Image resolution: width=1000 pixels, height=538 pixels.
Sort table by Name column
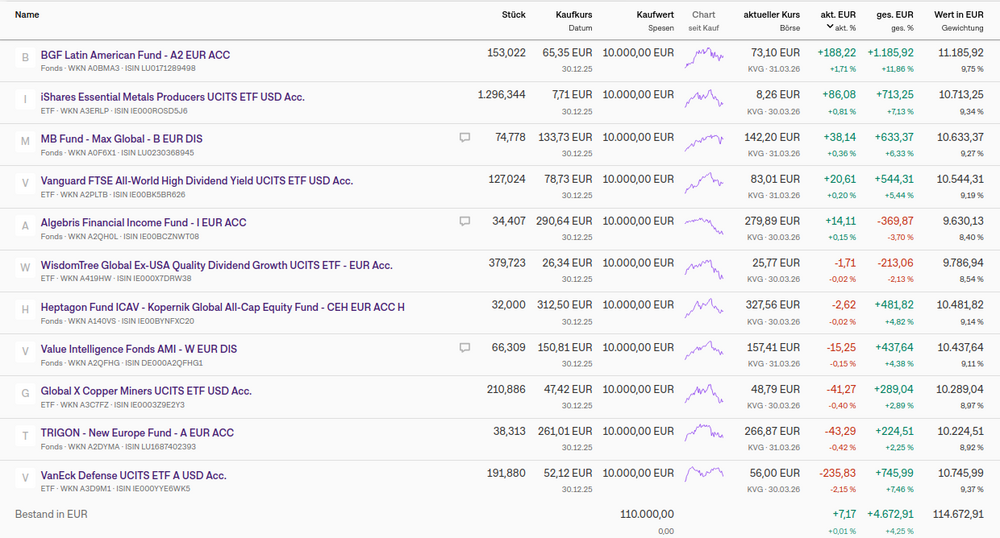(27, 15)
